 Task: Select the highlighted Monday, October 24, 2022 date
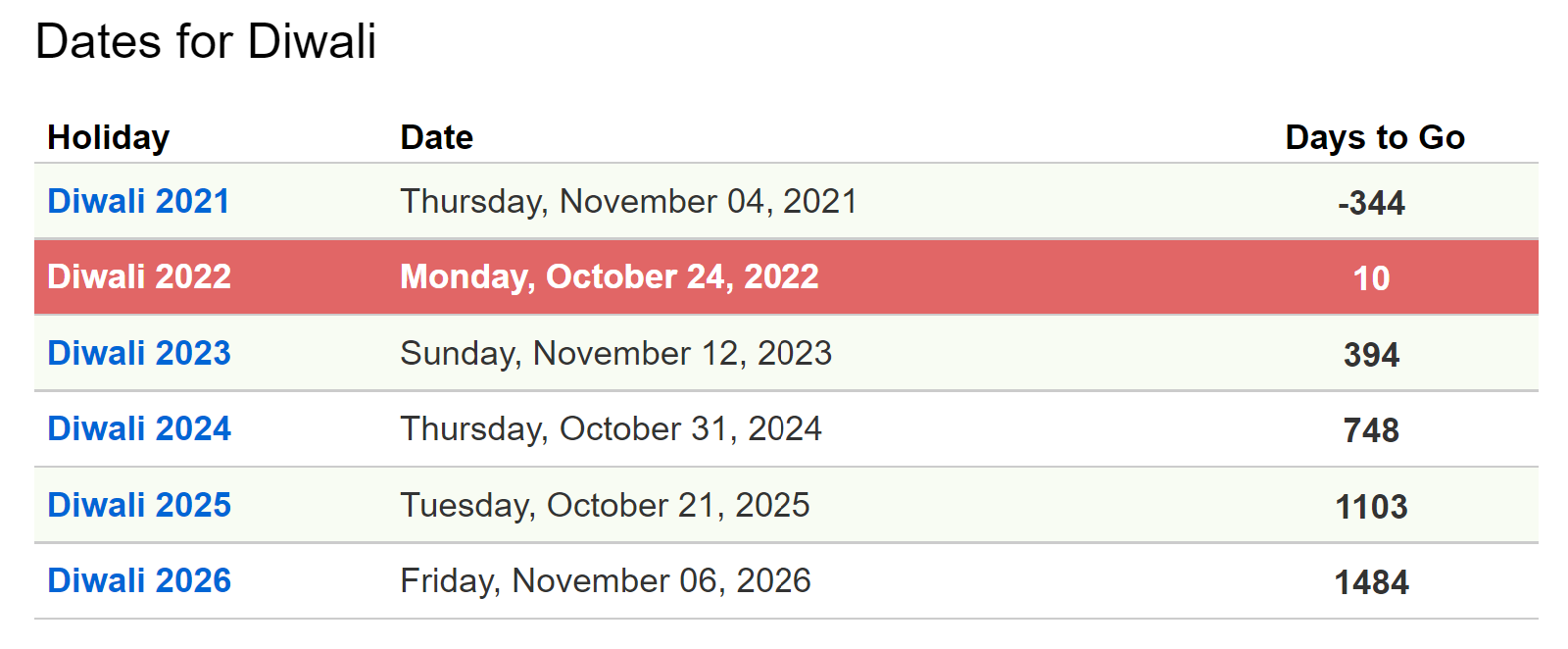pyautogui.click(x=609, y=276)
